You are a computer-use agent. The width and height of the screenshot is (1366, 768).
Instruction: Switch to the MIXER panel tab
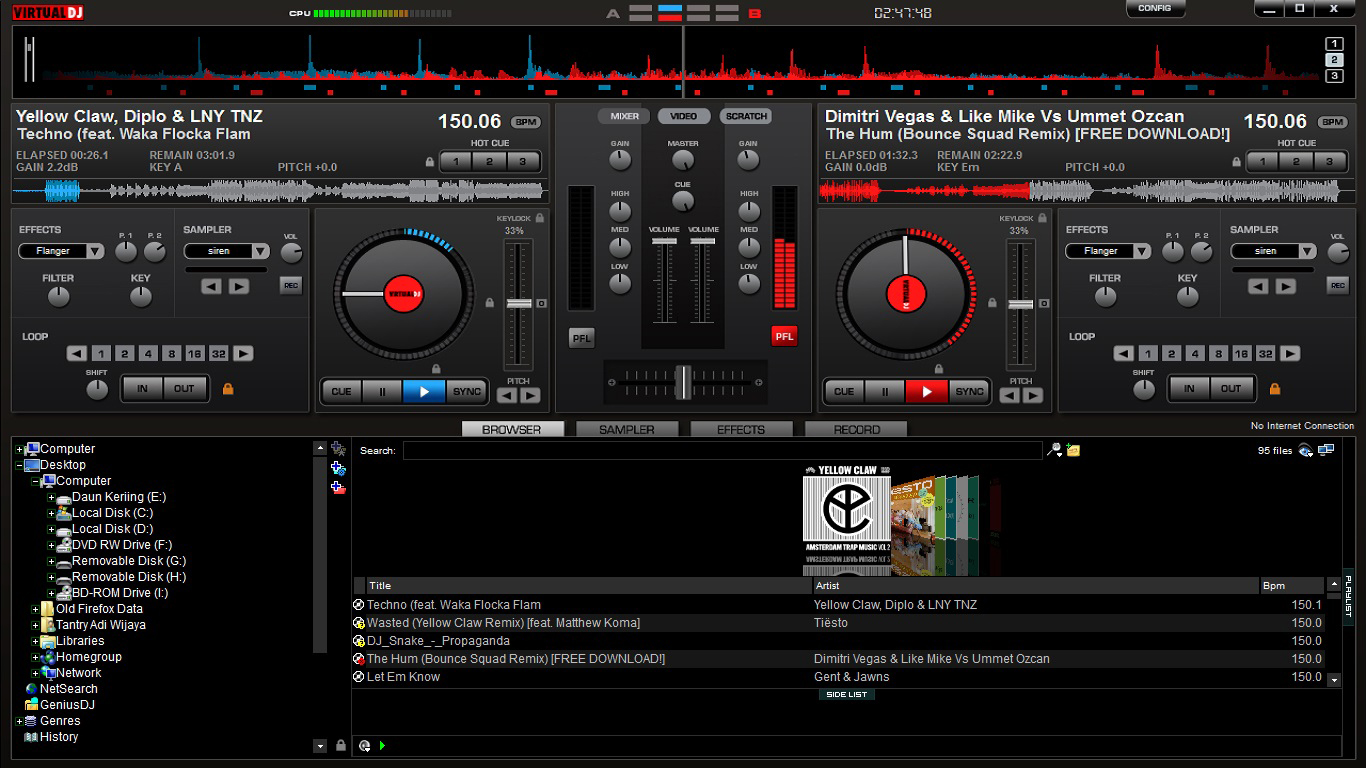[625, 116]
